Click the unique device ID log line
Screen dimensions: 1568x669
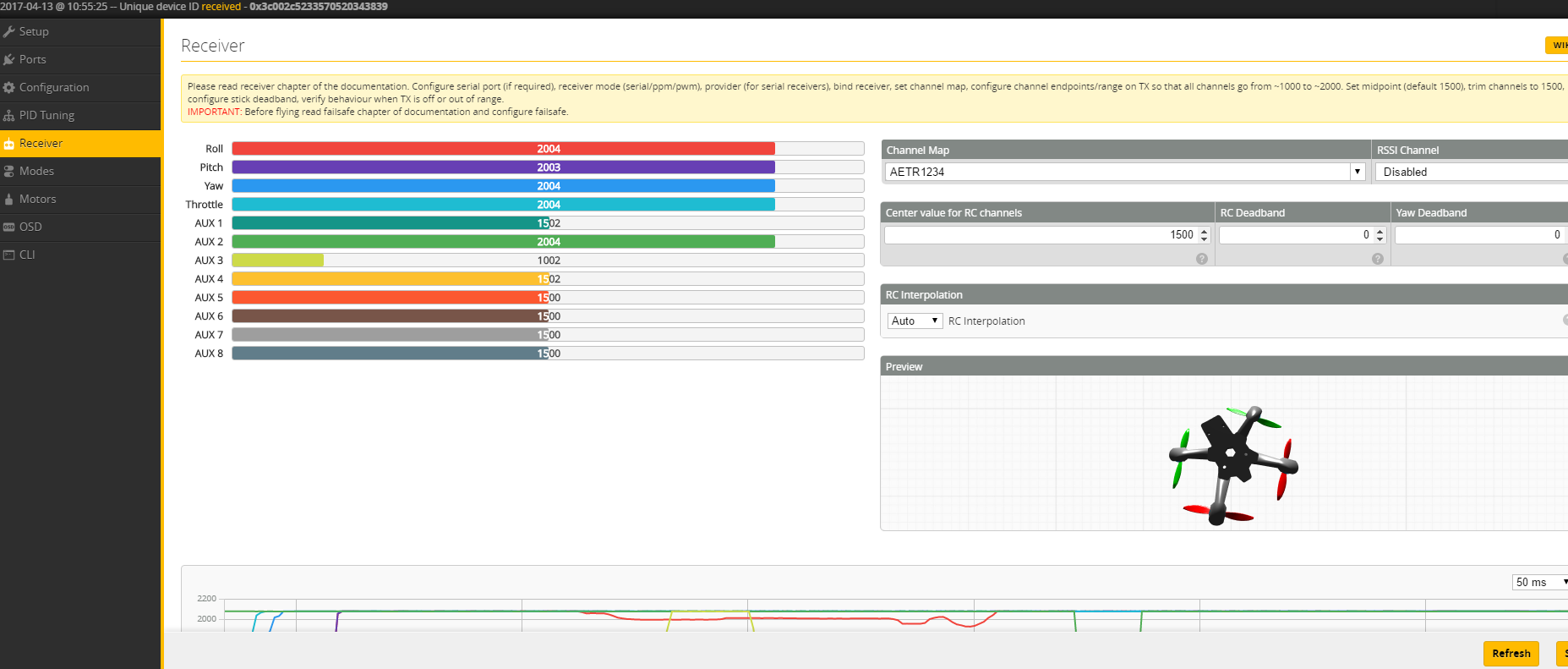[x=194, y=7]
